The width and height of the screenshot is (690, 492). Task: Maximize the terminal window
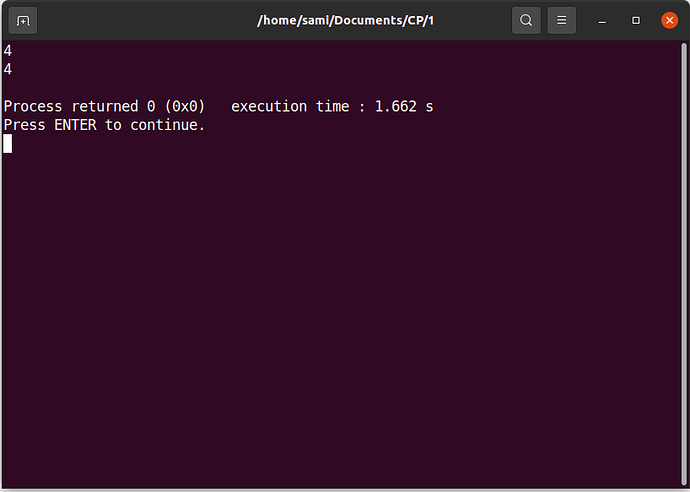636,21
